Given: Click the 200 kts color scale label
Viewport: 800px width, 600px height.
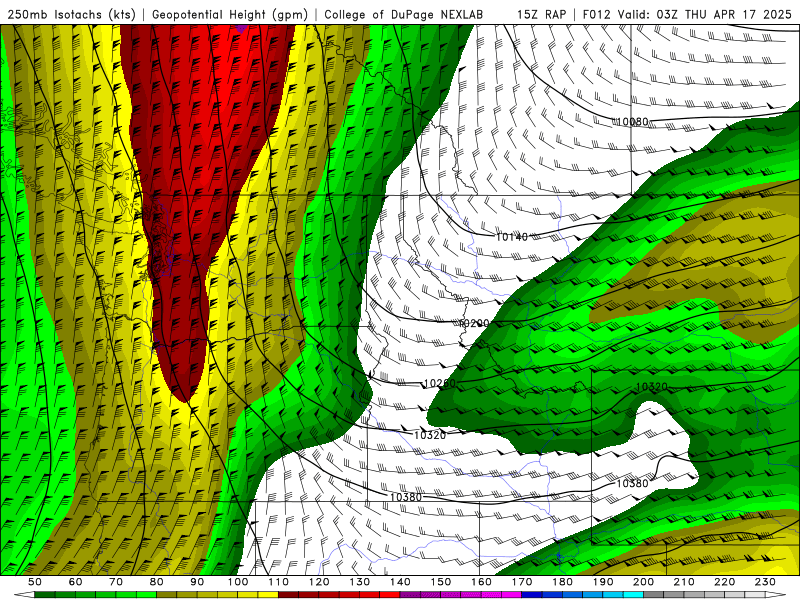Looking at the screenshot, I should click(643, 582).
